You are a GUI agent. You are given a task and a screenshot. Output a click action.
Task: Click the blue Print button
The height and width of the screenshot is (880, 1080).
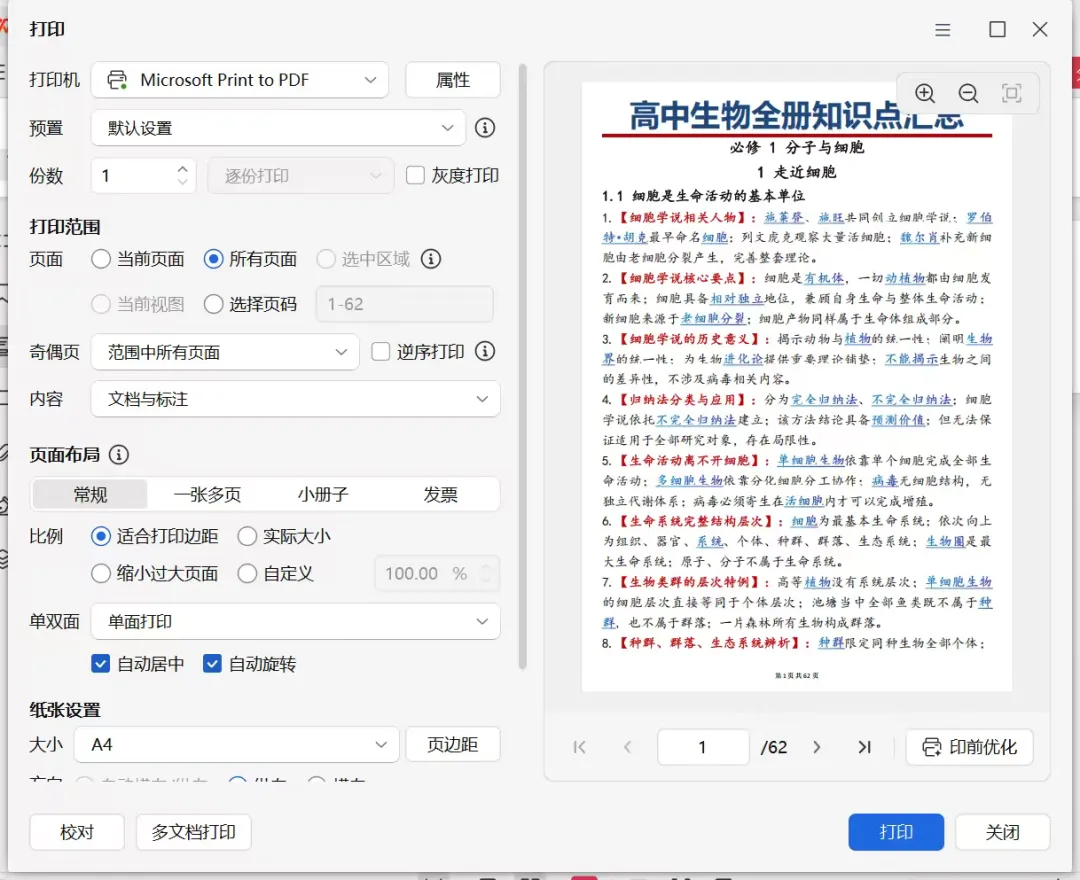[896, 832]
